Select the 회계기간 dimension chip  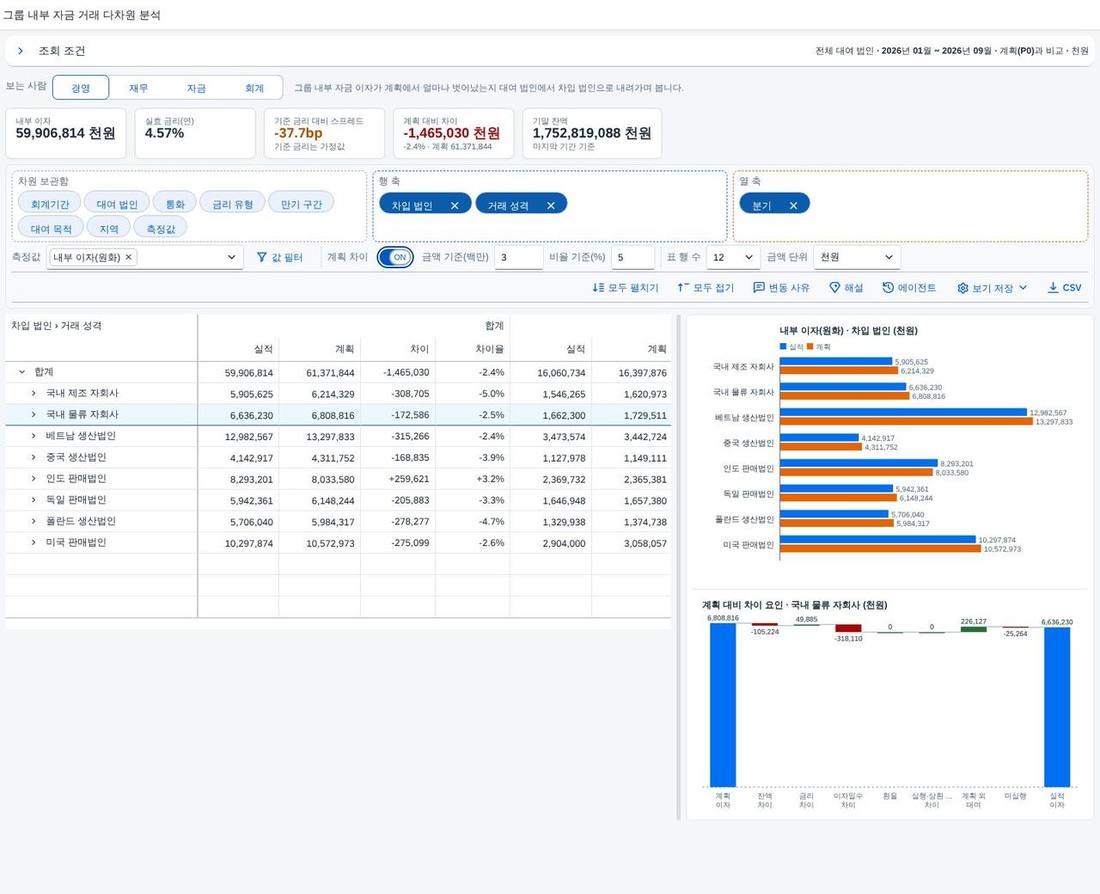[x=50, y=204]
